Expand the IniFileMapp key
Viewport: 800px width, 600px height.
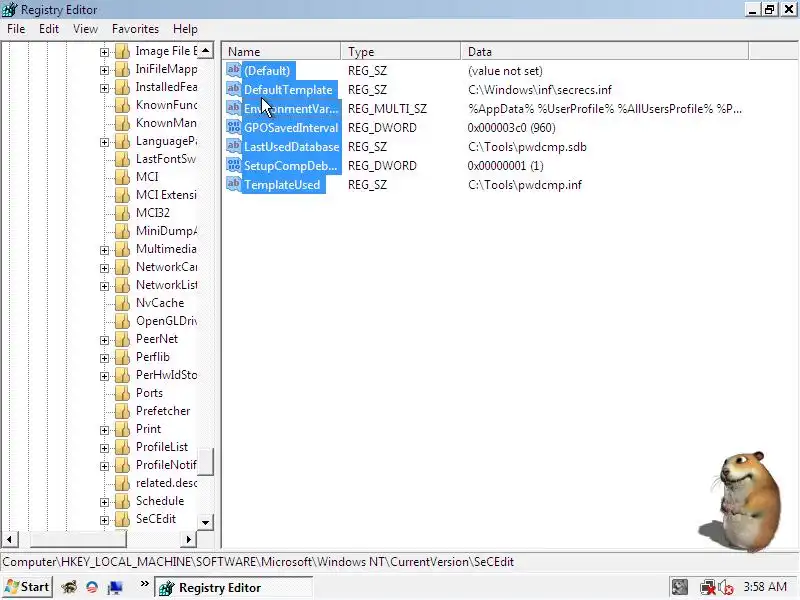(105, 70)
